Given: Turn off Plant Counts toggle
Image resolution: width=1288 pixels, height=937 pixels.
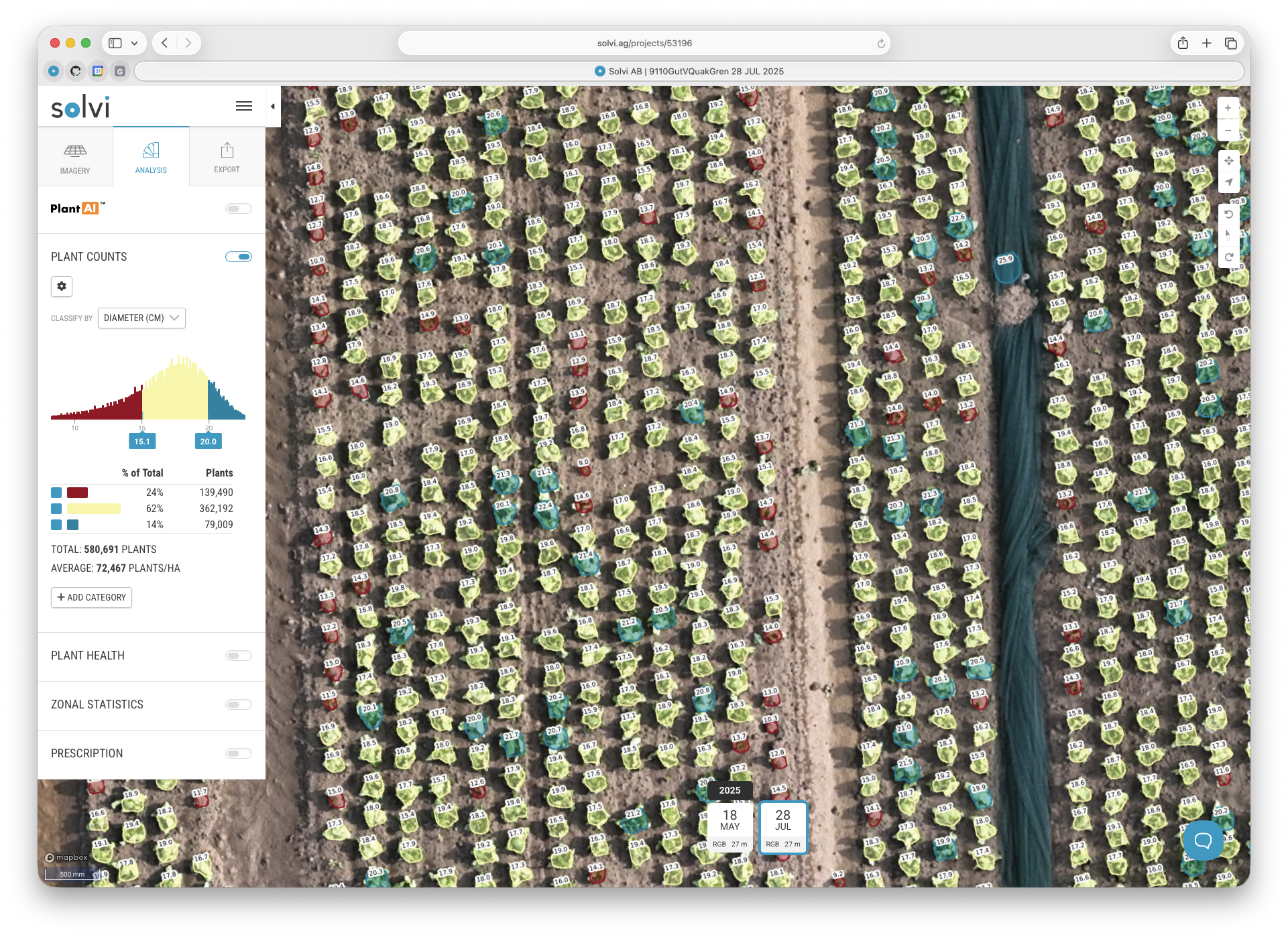Looking at the screenshot, I should [238, 257].
